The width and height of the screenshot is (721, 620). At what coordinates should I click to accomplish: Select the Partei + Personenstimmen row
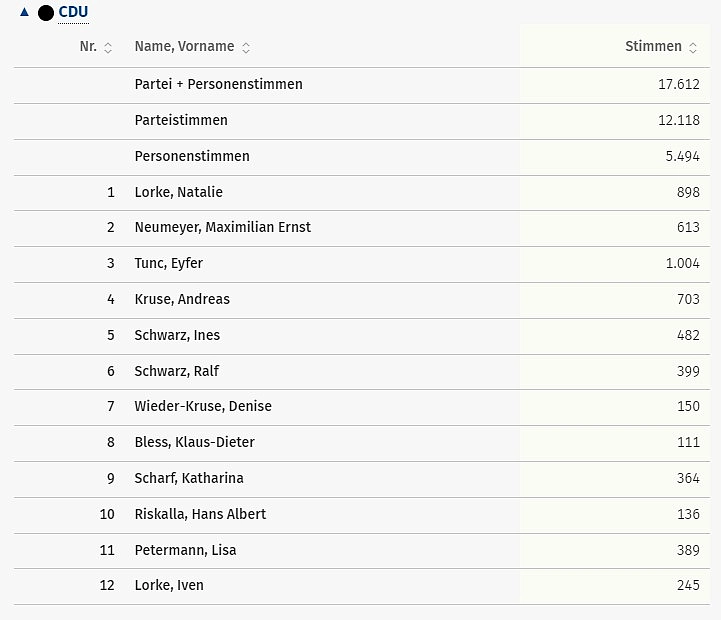pos(218,84)
